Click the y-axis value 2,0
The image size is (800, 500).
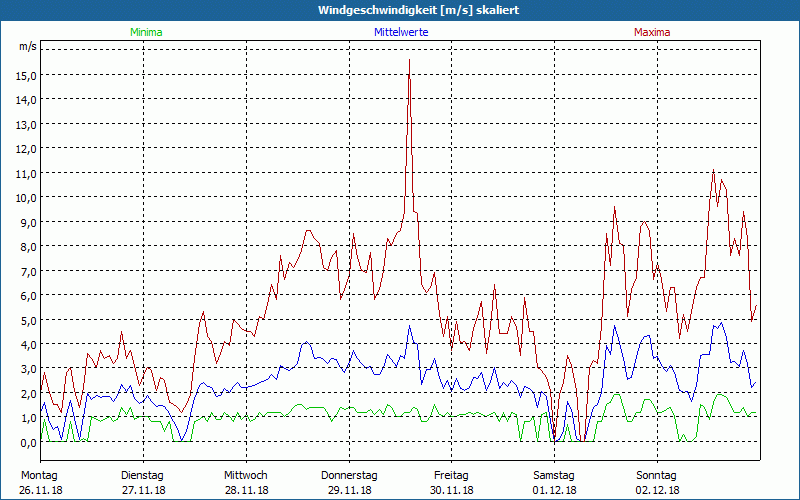tap(28, 394)
